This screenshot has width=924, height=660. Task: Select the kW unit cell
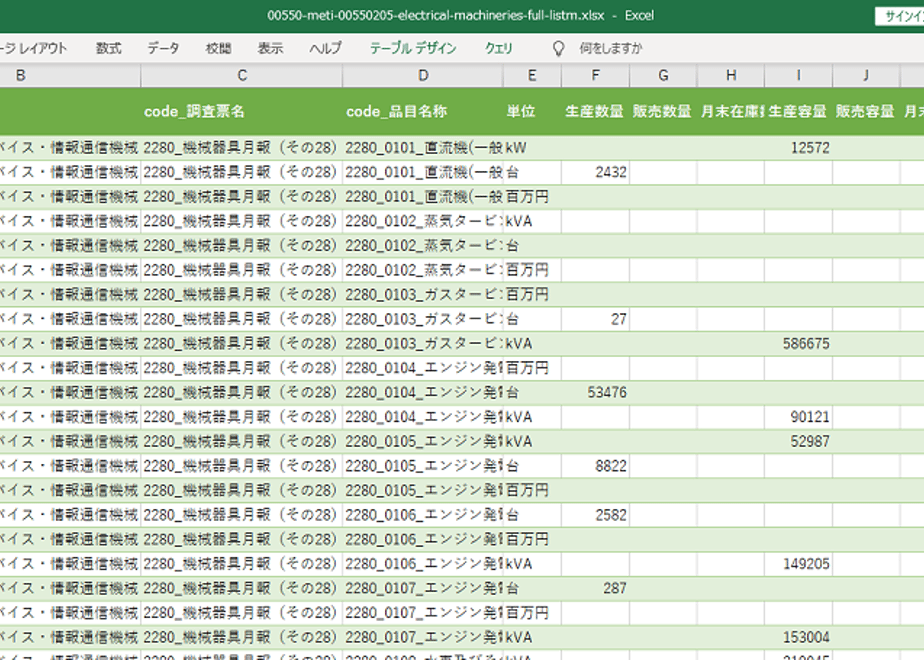(x=532, y=148)
